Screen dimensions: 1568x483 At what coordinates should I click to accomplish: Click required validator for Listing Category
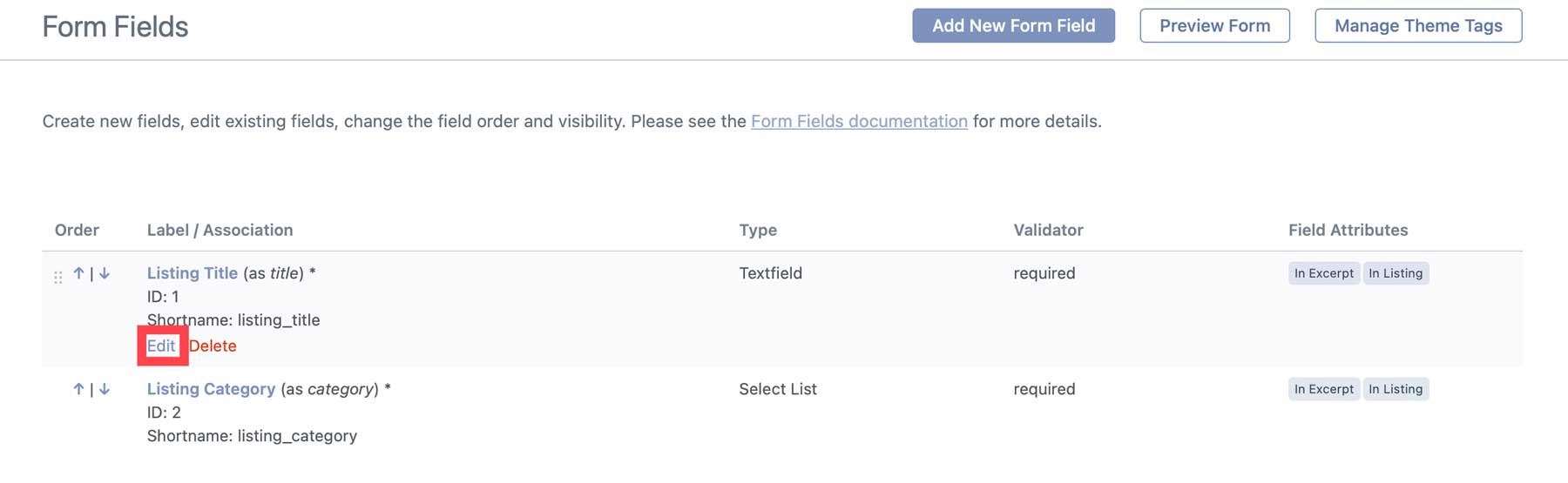click(1044, 389)
